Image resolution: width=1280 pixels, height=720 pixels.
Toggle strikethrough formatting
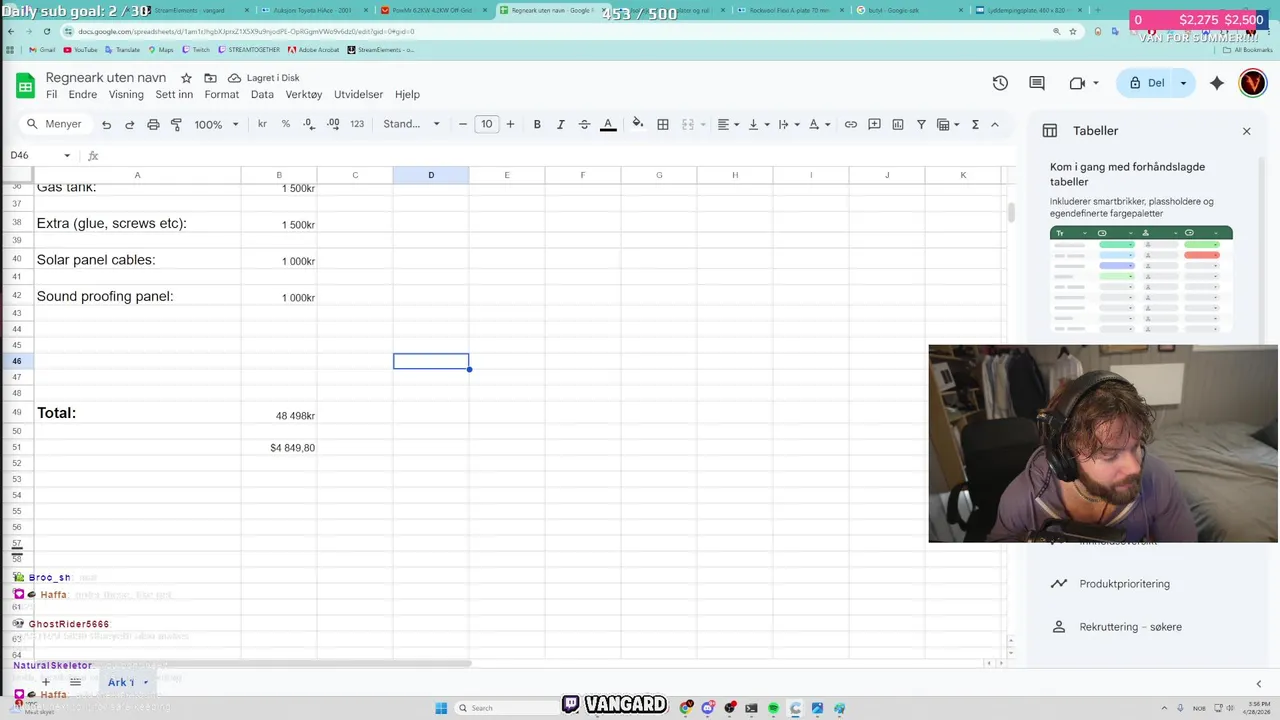(x=584, y=124)
